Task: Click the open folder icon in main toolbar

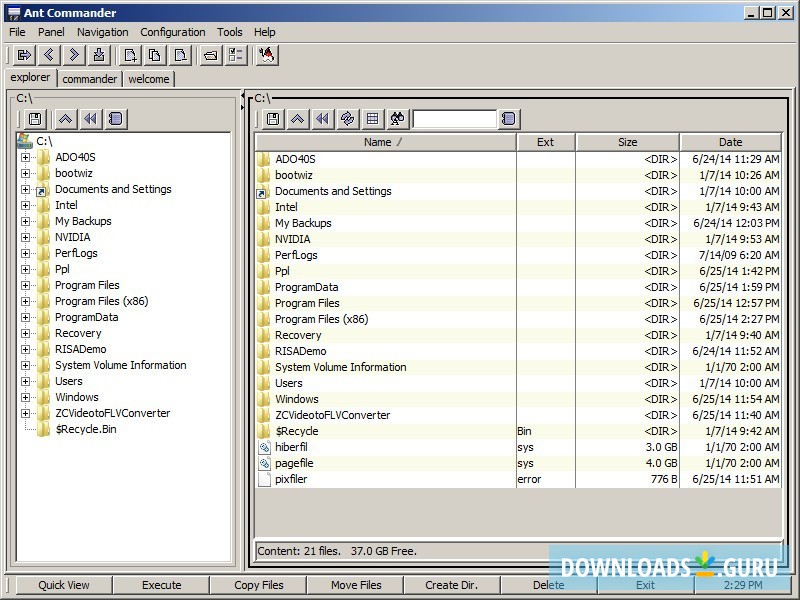Action: (210, 55)
